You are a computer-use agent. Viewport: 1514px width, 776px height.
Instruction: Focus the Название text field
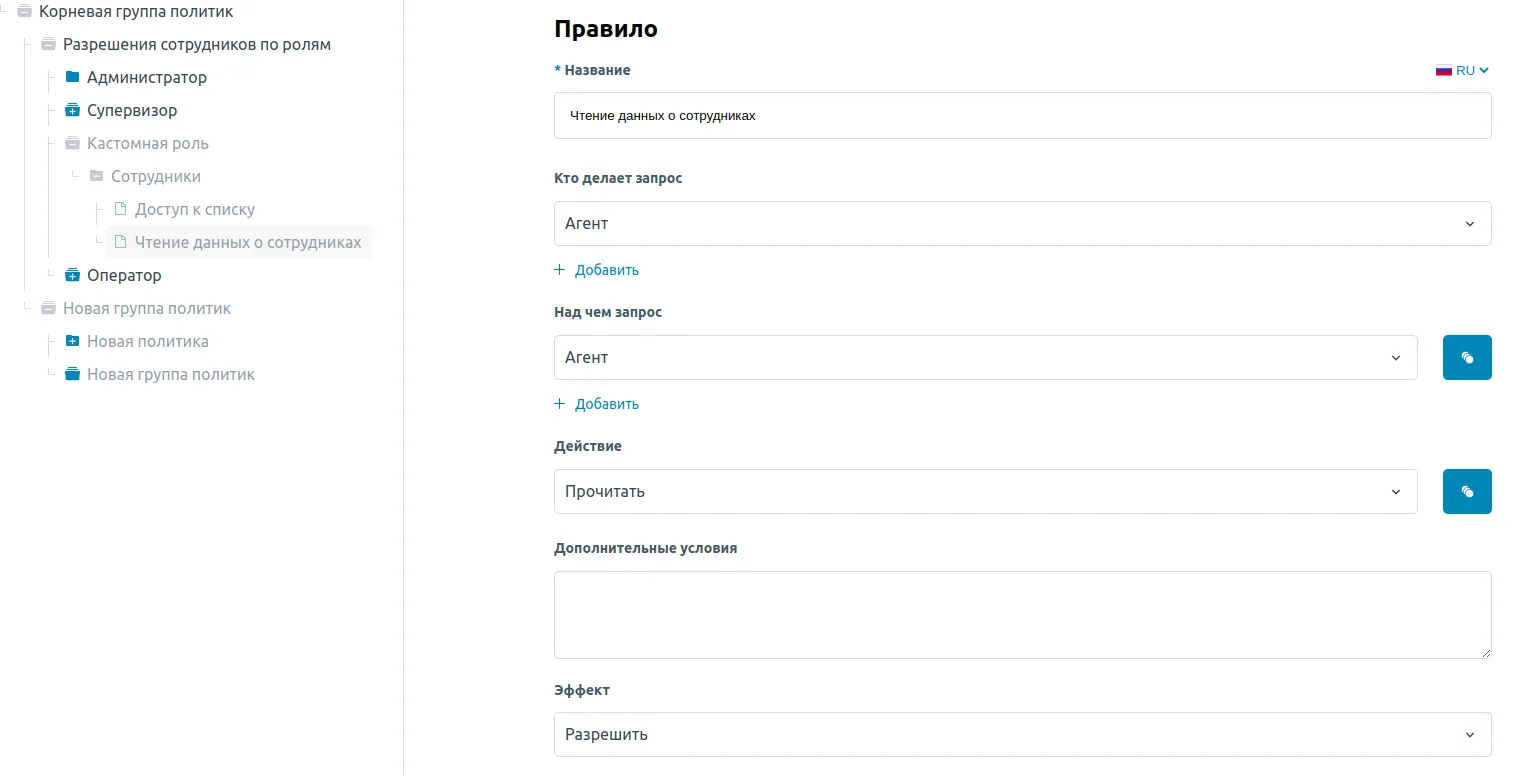(x=1021, y=115)
